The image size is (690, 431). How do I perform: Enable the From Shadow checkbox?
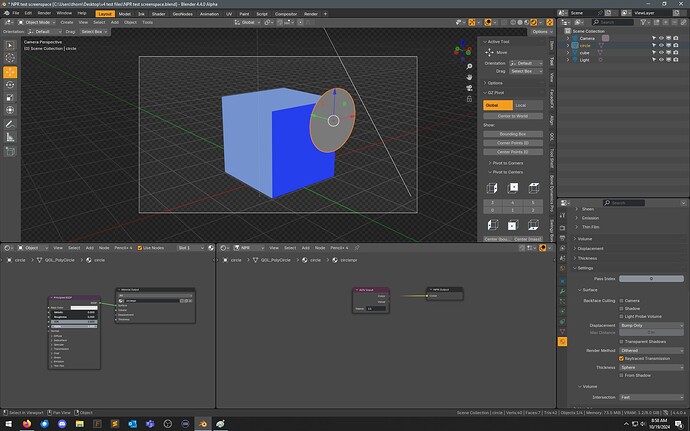point(621,376)
